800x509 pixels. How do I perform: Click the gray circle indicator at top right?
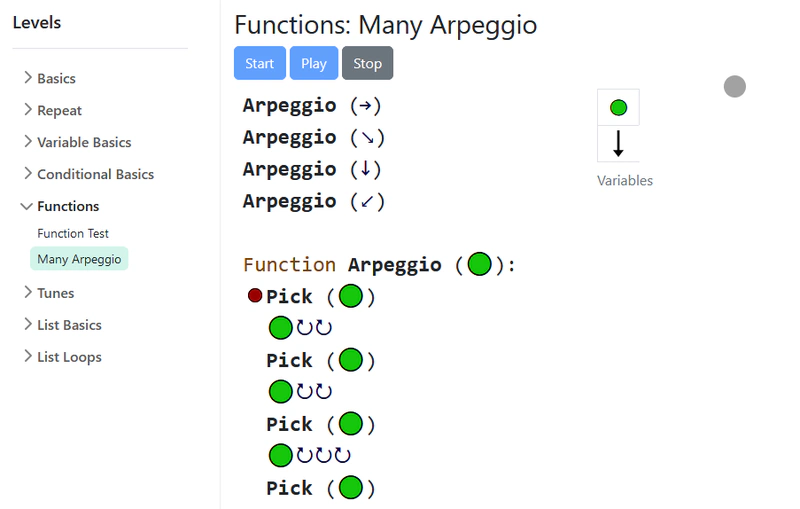[735, 86]
